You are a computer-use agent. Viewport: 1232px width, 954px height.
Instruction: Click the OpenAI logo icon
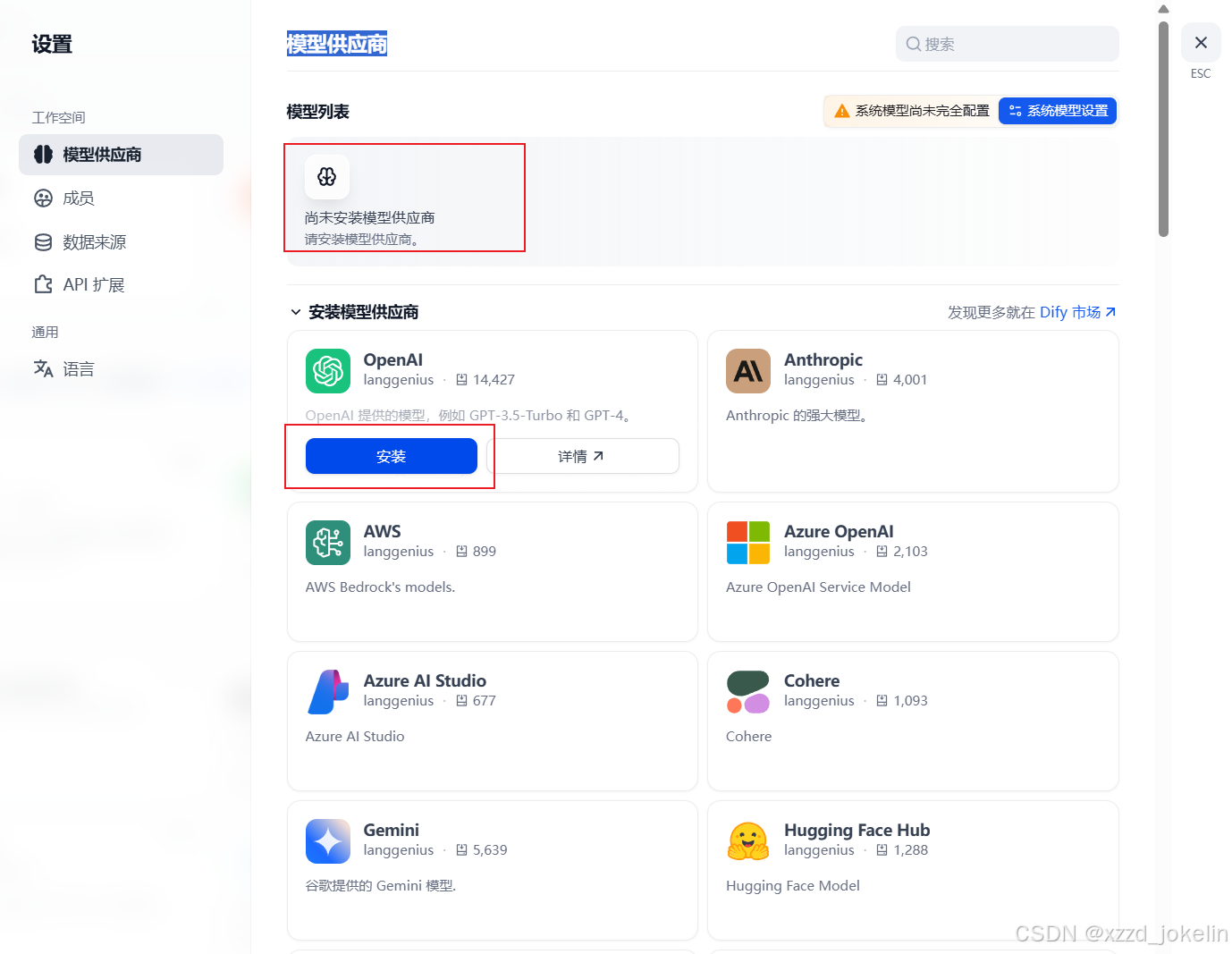coord(328,371)
